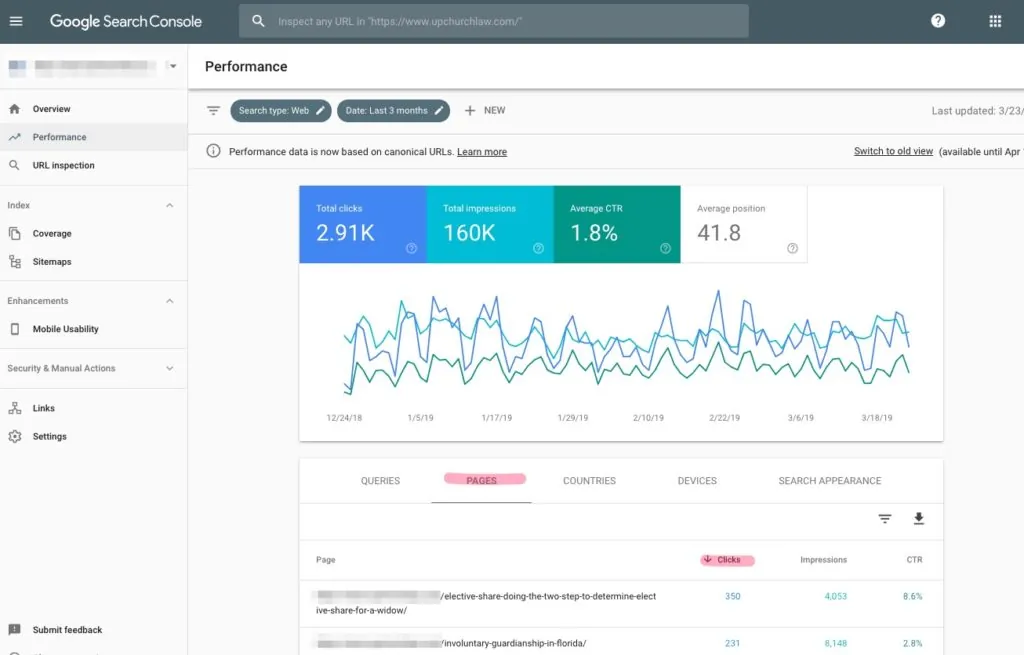Open the Google apps grid
This screenshot has height=655, width=1024.
pos(994,21)
